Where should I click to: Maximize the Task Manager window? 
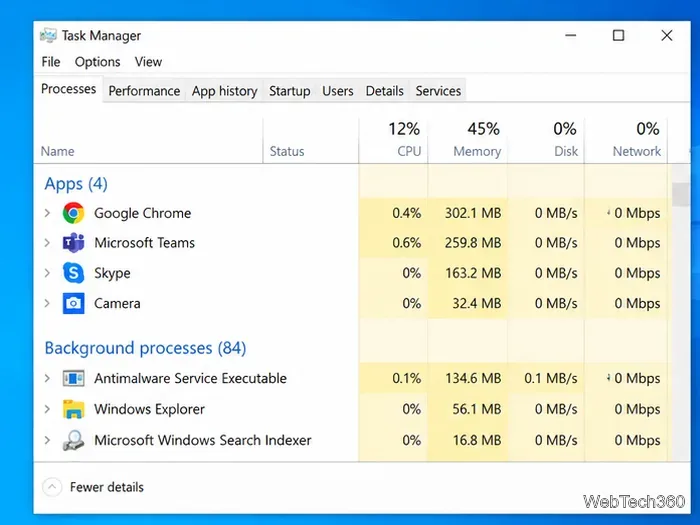(x=618, y=35)
